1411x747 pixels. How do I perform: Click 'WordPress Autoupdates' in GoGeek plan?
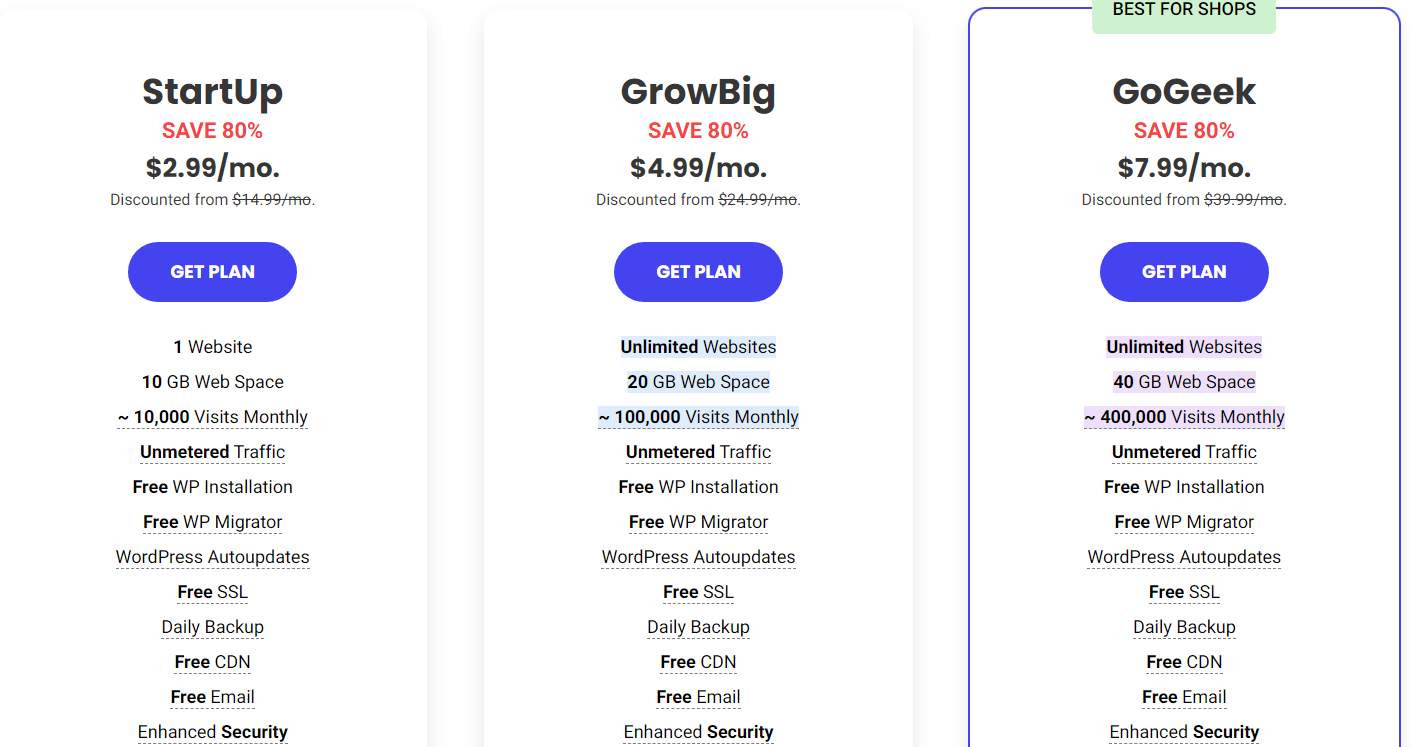1184,557
